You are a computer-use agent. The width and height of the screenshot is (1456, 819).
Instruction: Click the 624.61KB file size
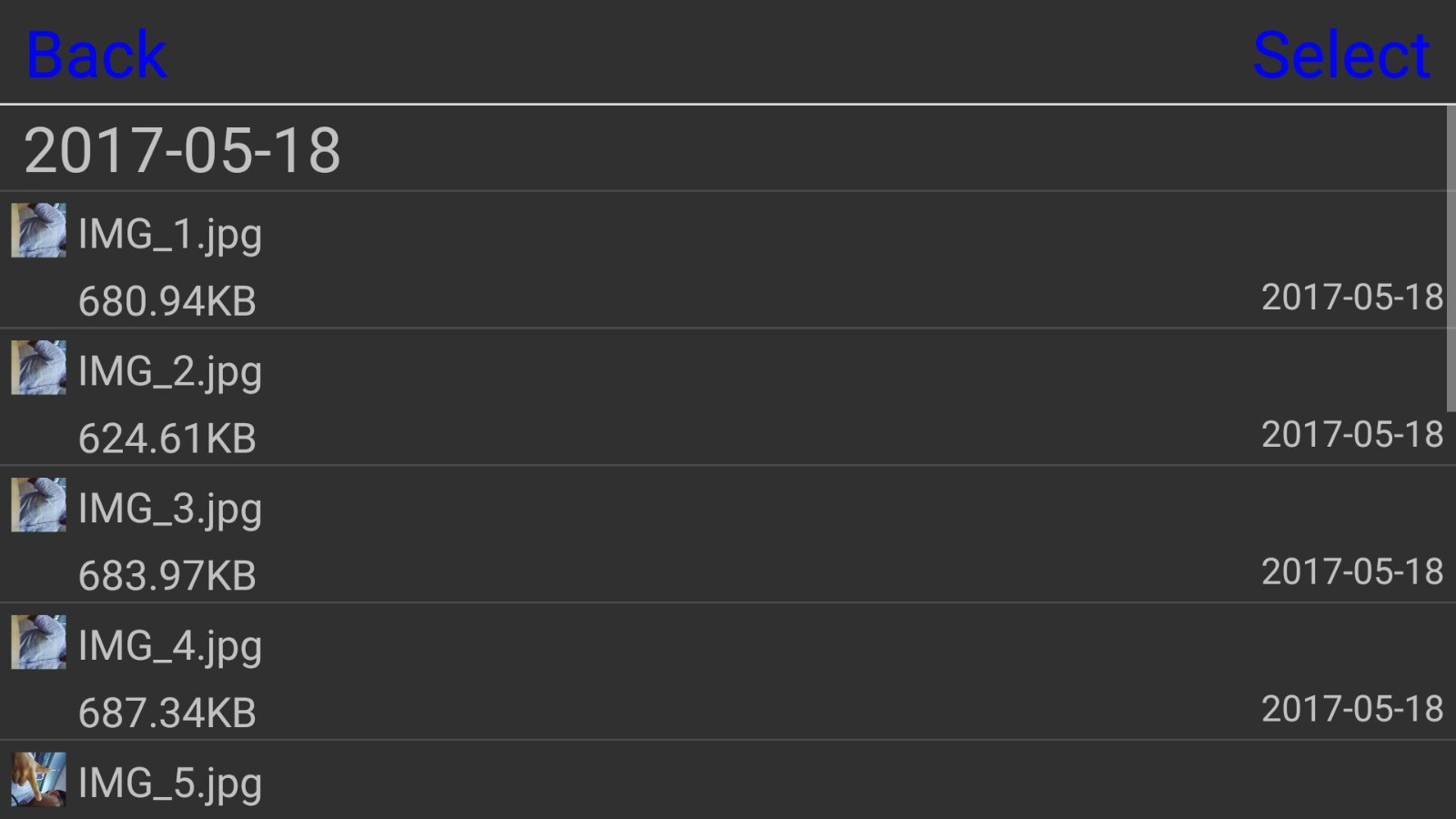[167, 439]
